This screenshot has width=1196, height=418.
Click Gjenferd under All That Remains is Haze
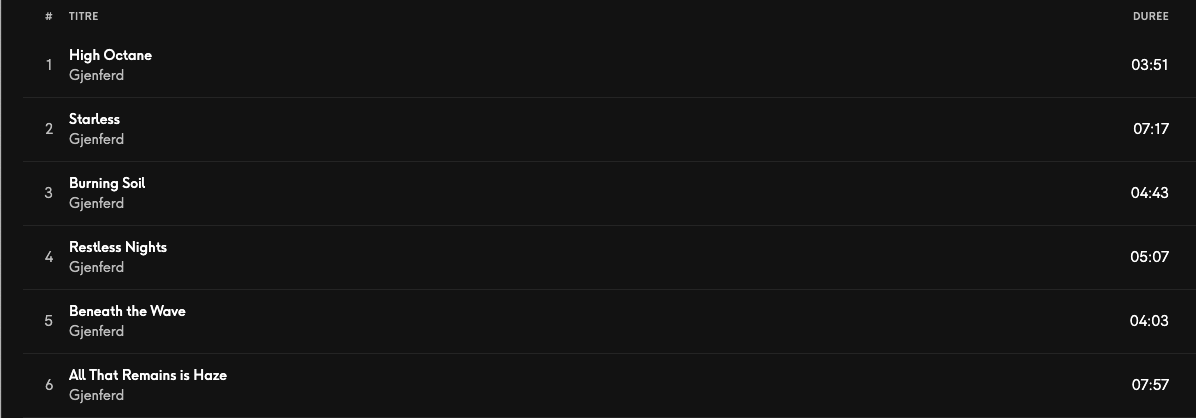point(96,396)
